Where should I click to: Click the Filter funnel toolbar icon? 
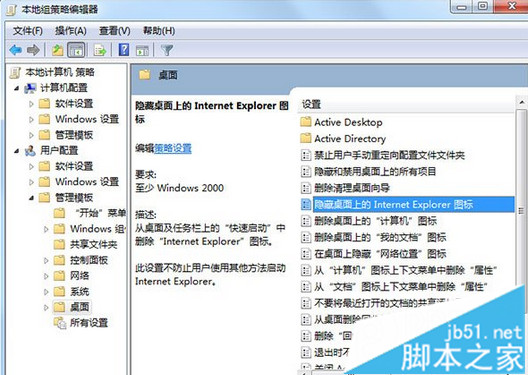coord(167,50)
